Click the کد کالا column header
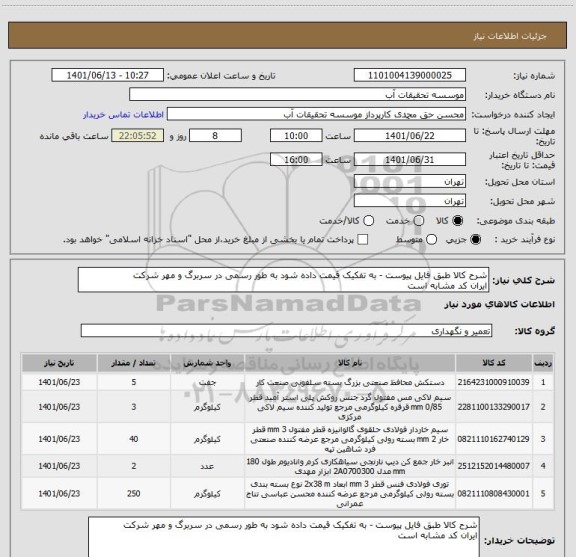This screenshot has width=576, height=557. (x=494, y=363)
